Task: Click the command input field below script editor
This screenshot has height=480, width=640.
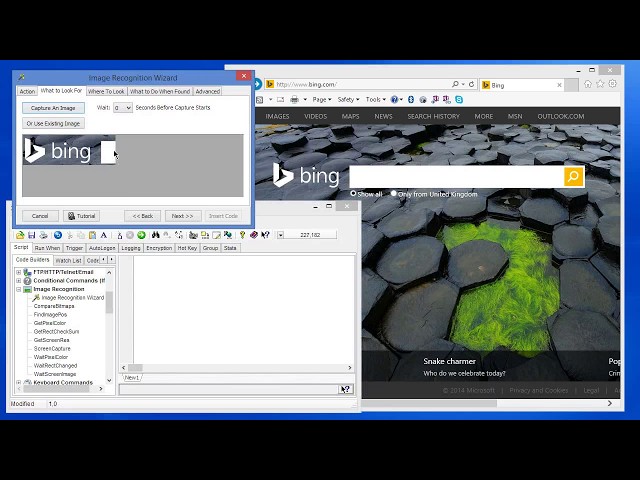Action: point(229,389)
